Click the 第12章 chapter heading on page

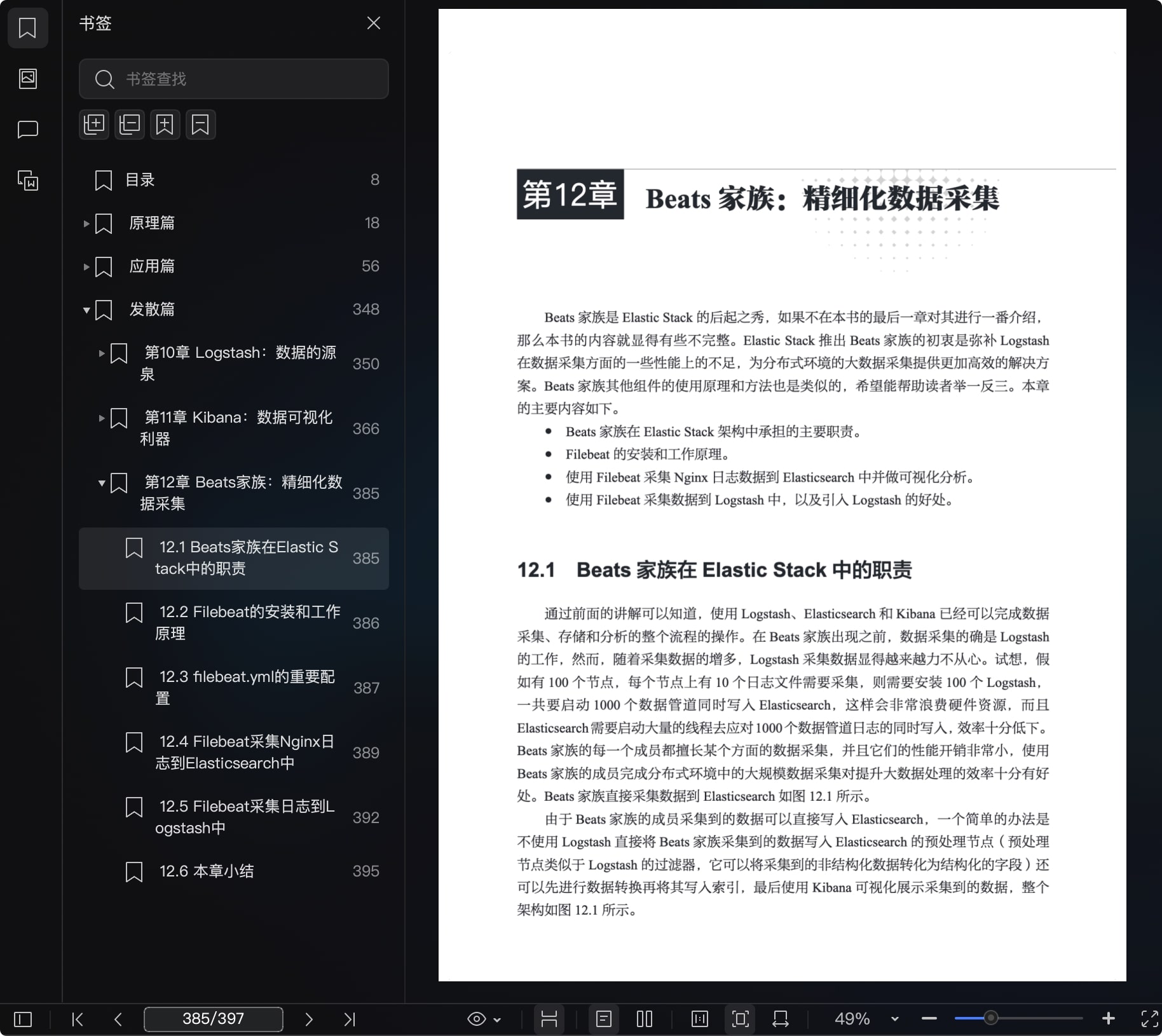[x=758, y=196]
